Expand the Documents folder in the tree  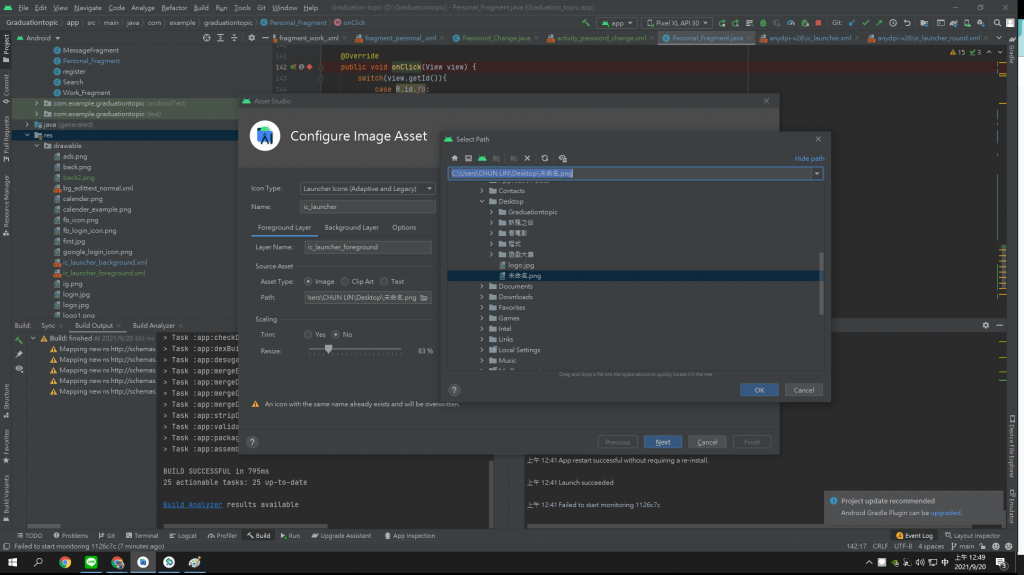pos(482,286)
